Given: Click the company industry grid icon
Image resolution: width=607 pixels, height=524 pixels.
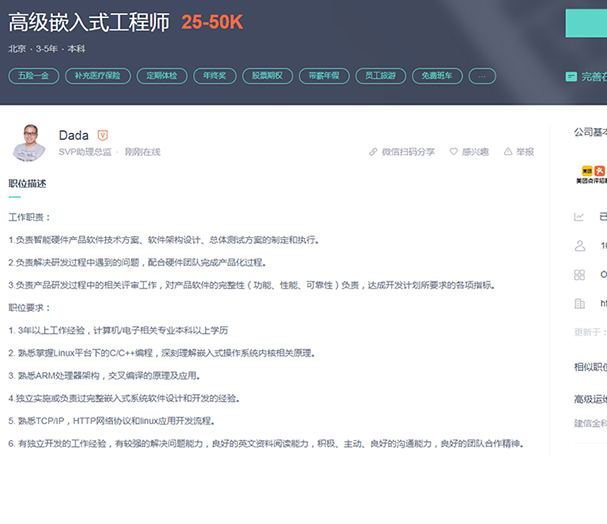Looking at the screenshot, I should click(579, 274).
